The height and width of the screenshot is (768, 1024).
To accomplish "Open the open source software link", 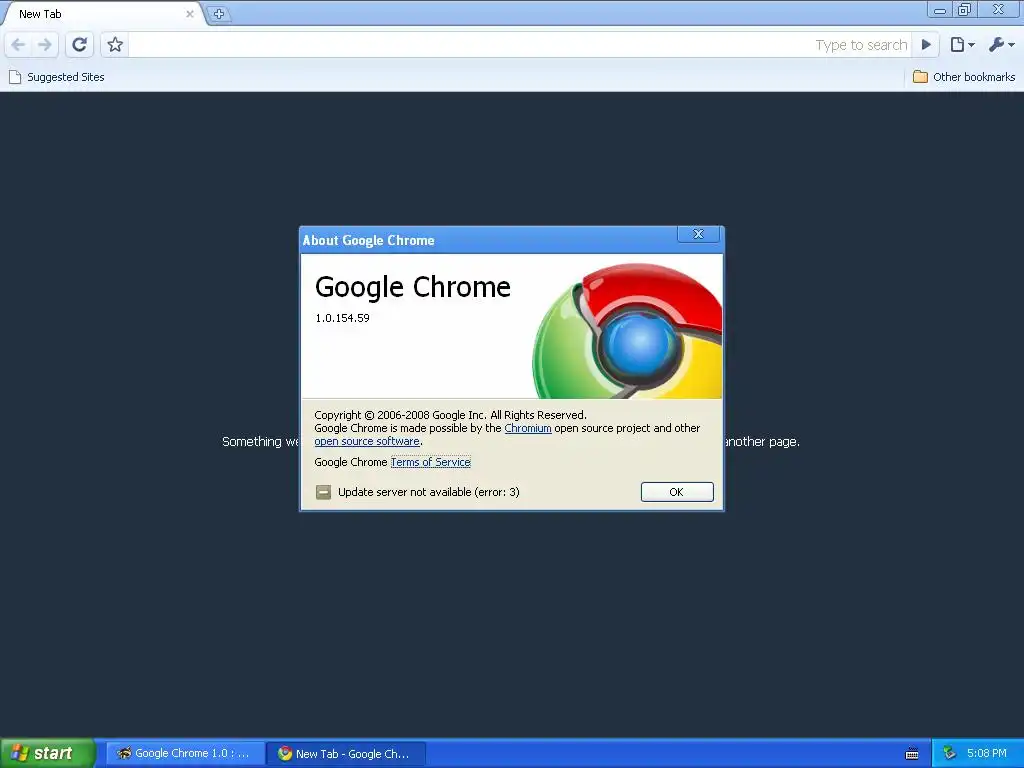I will coord(367,441).
